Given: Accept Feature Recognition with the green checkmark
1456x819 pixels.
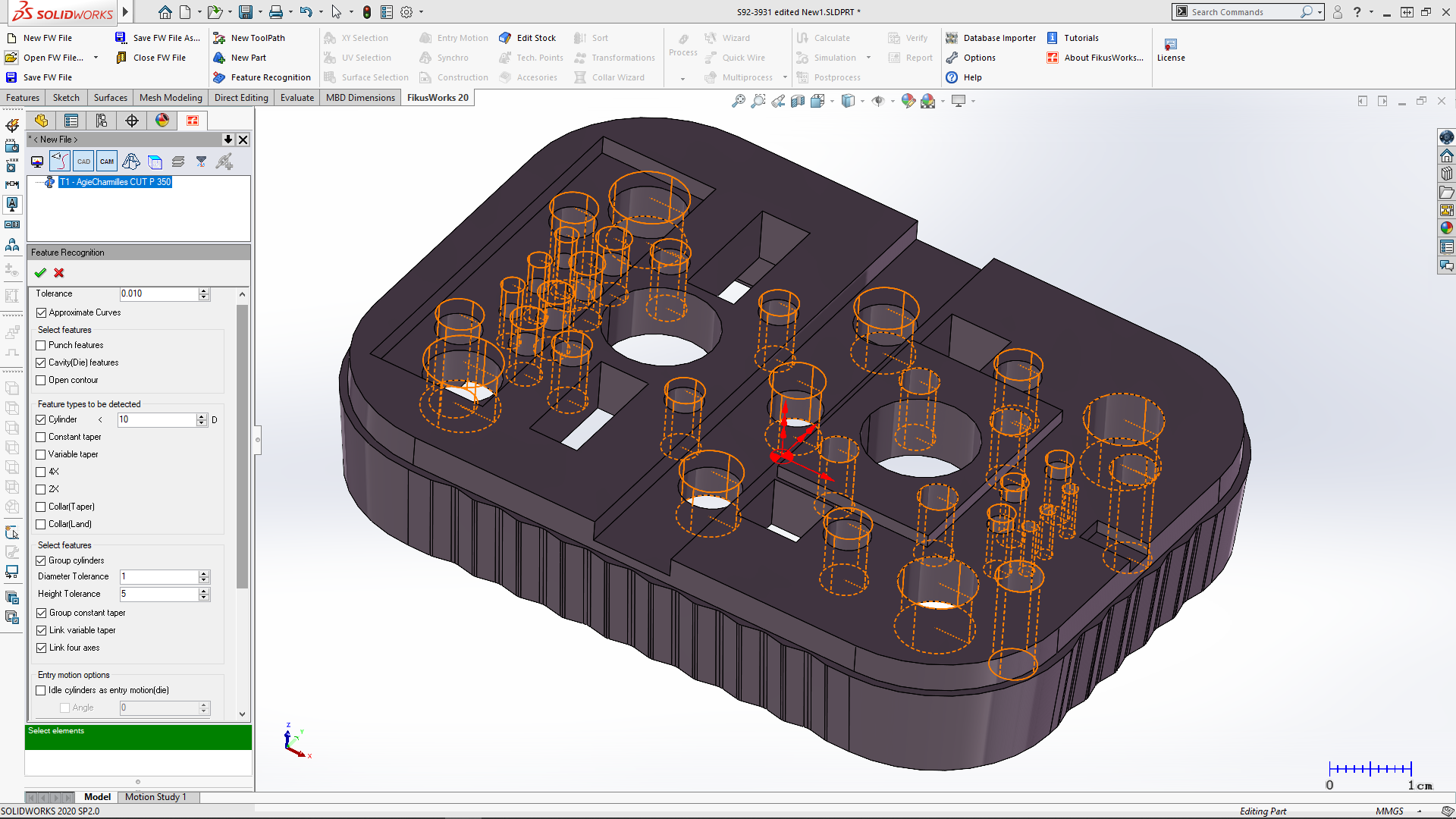Looking at the screenshot, I should 40,273.
